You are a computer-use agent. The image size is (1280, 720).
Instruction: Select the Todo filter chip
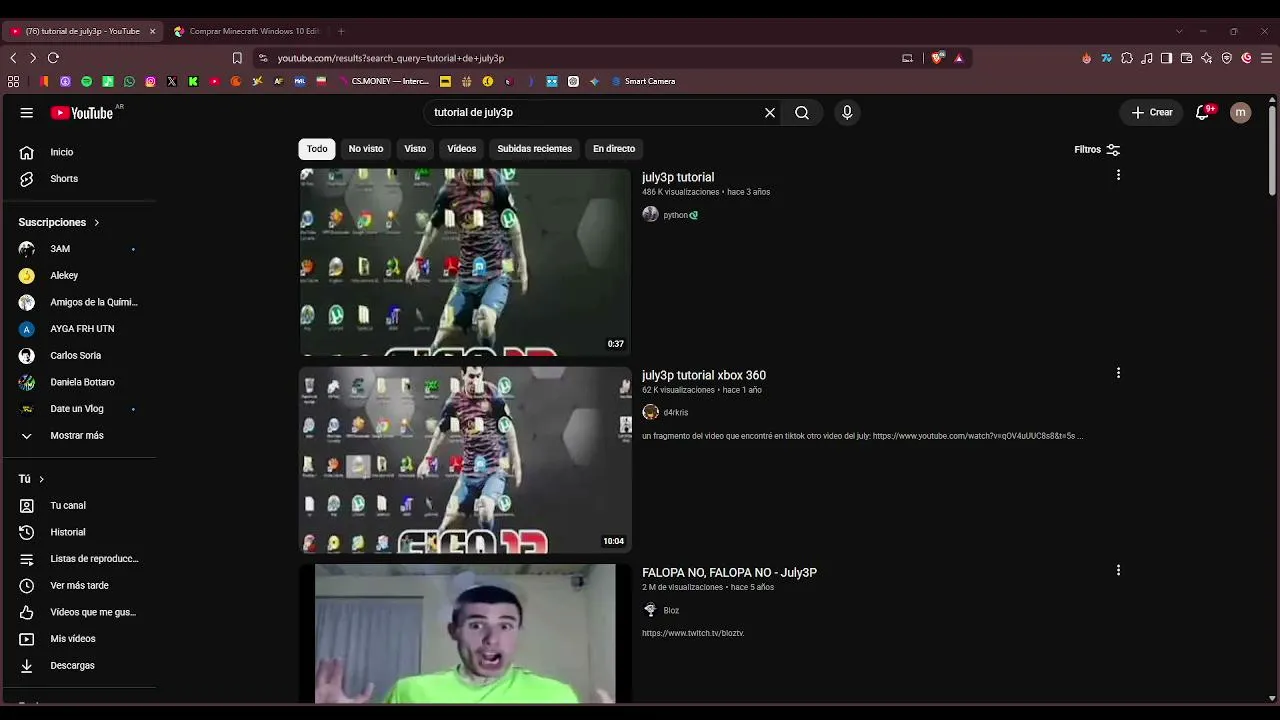tap(317, 149)
